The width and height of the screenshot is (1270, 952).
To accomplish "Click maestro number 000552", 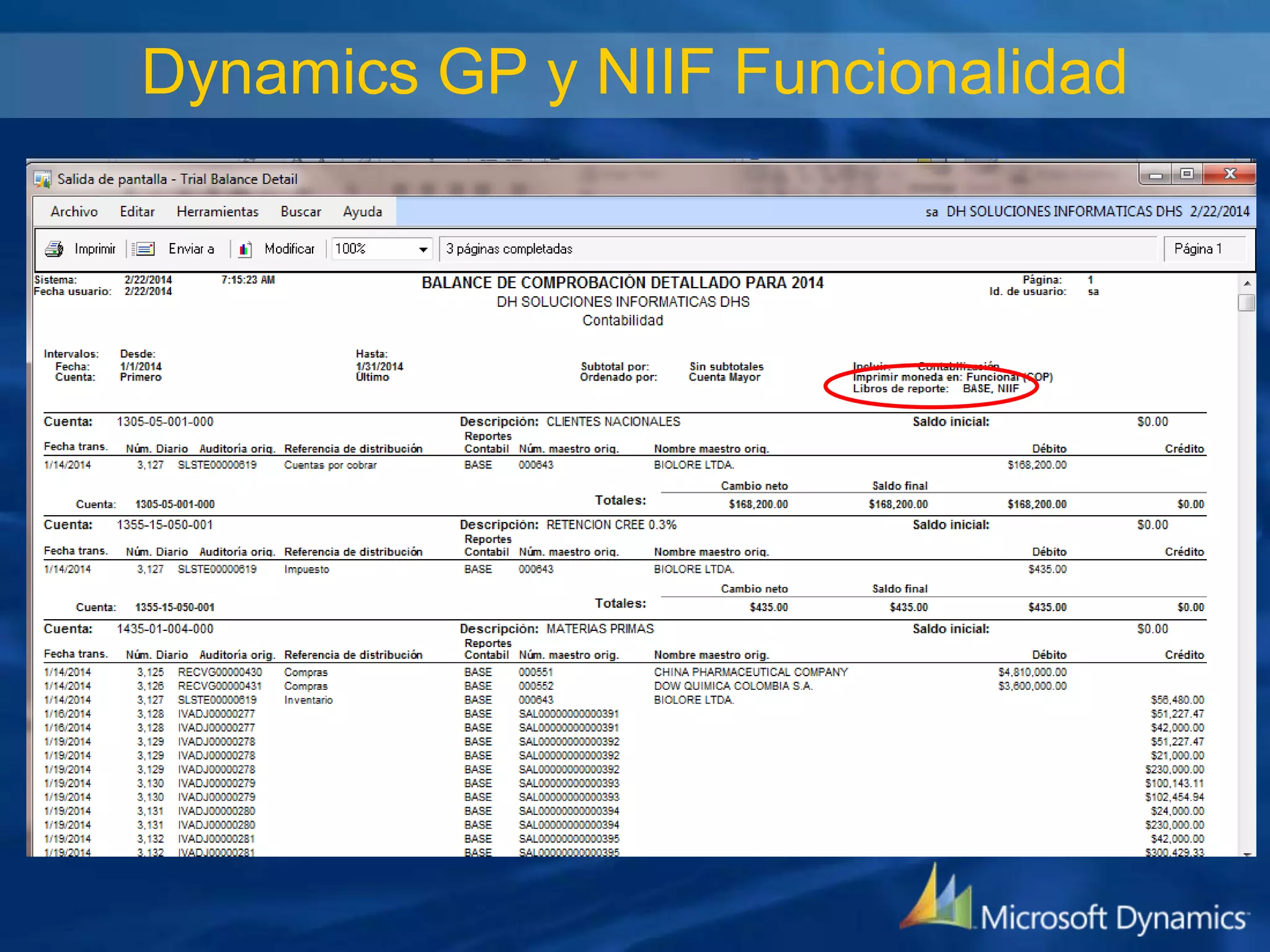I will coord(536,686).
